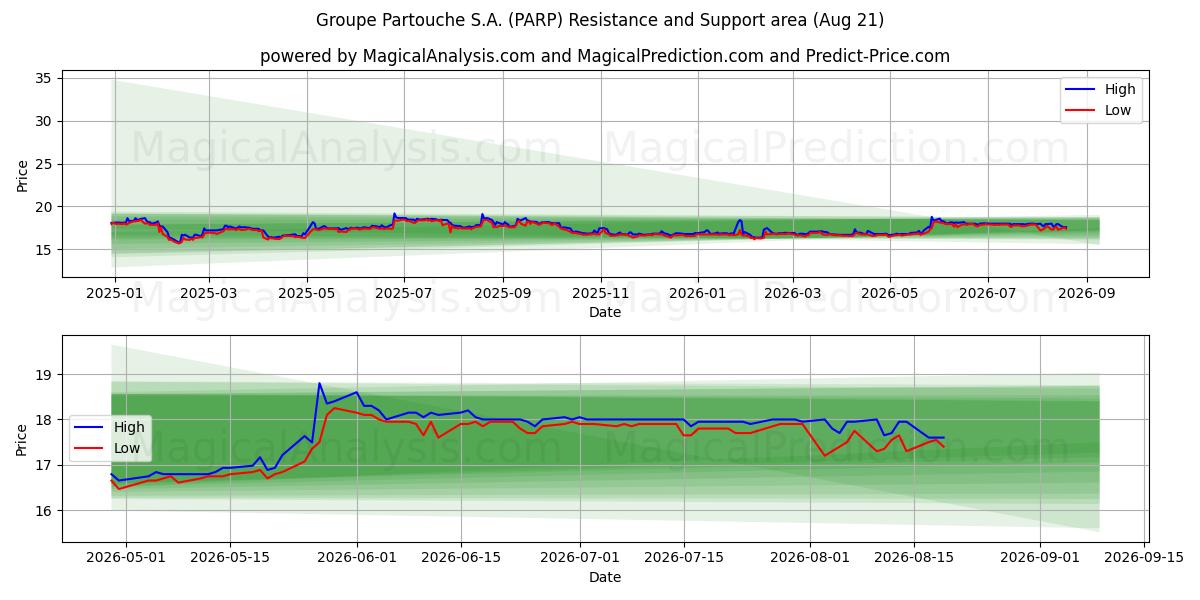This screenshot has height=600, width=1200.
Task: Click the '2025-03' tick label
Action: tap(209, 293)
